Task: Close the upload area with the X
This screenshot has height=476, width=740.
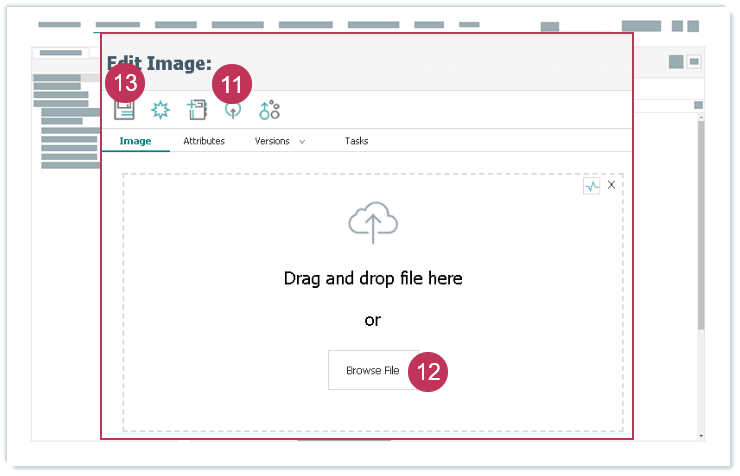Action: [611, 185]
